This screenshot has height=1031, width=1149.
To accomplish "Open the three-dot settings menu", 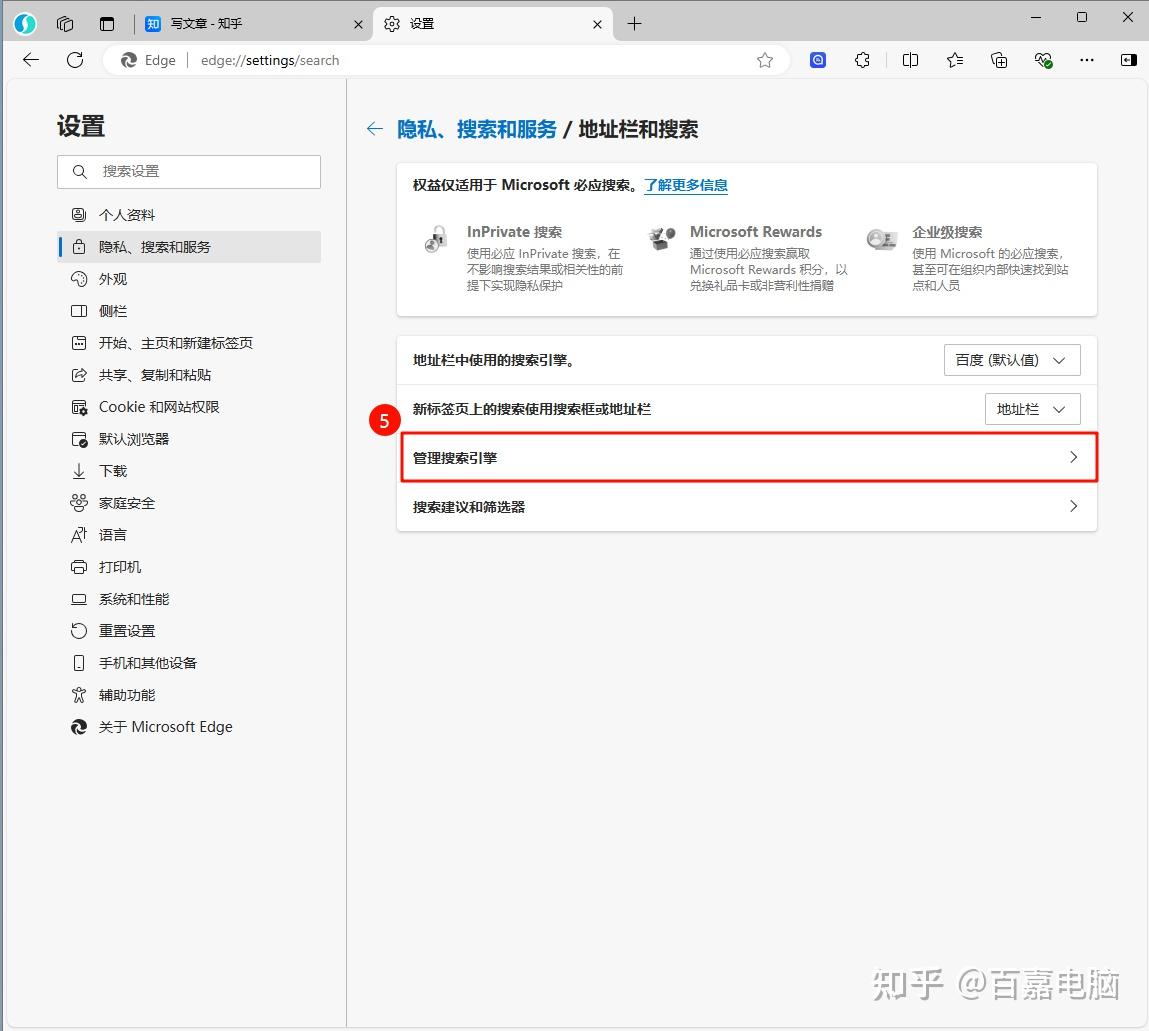I will coord(1087,60).
